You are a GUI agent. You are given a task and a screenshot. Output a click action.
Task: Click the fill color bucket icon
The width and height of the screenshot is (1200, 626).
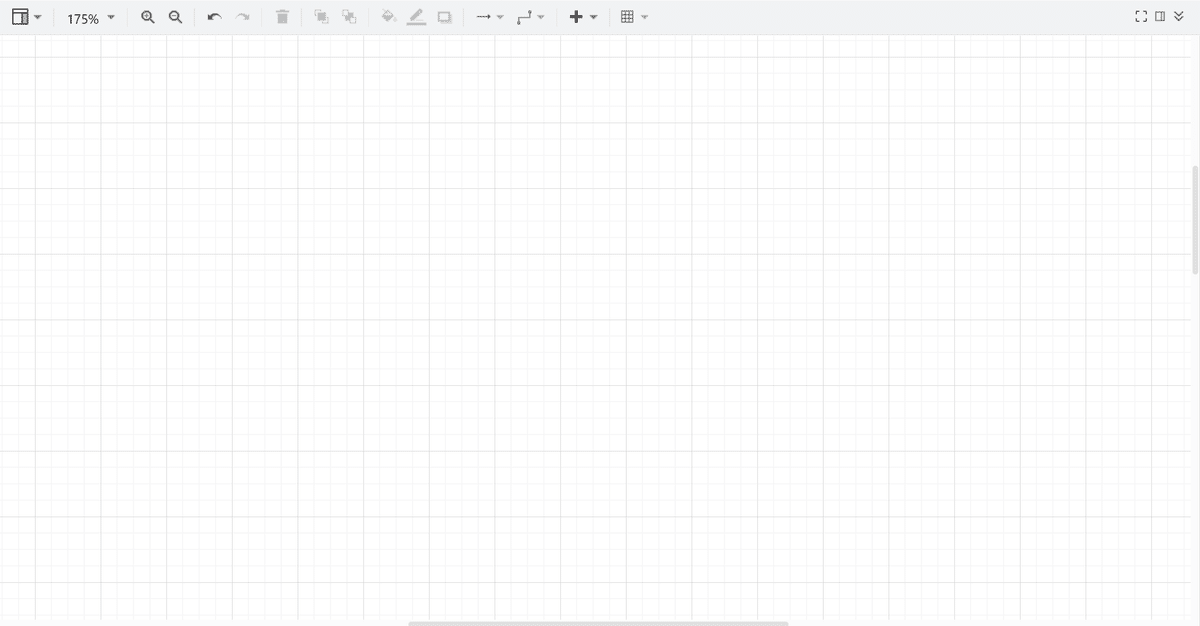(x=388, y=17)
